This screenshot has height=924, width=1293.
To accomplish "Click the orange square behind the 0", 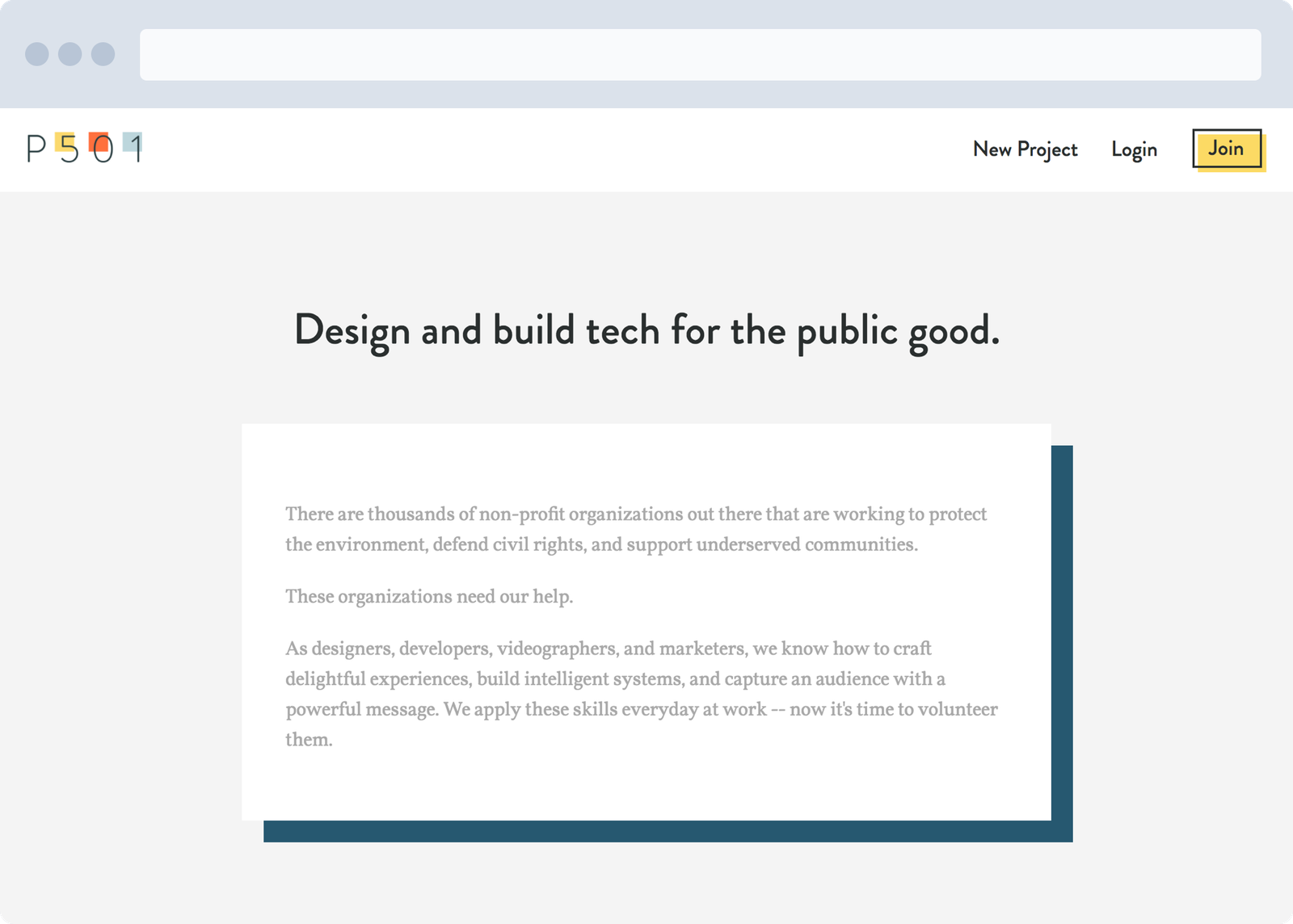I will click(x=99, y=140).
